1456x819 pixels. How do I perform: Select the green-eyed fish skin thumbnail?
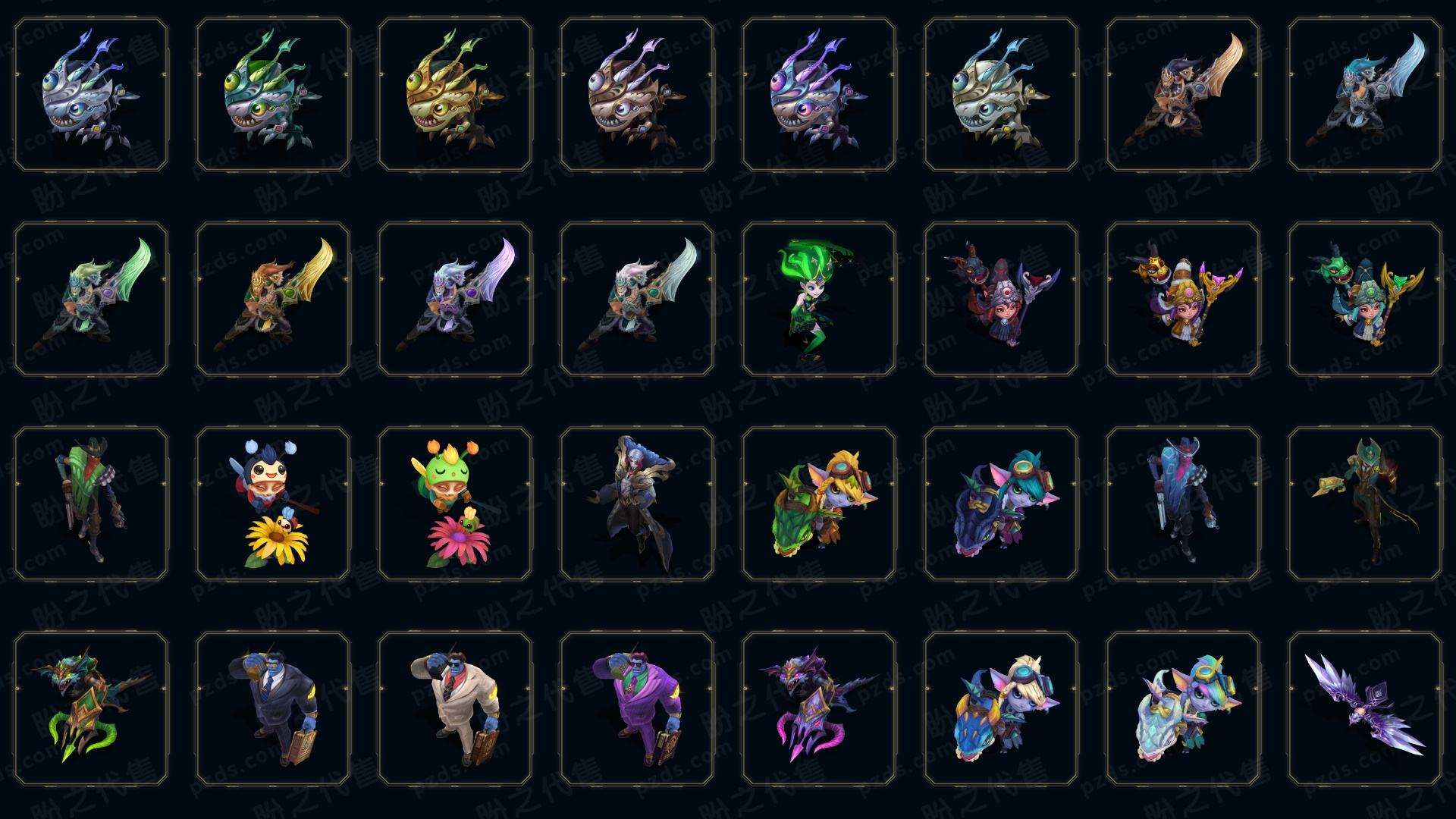tap(273, 94)
